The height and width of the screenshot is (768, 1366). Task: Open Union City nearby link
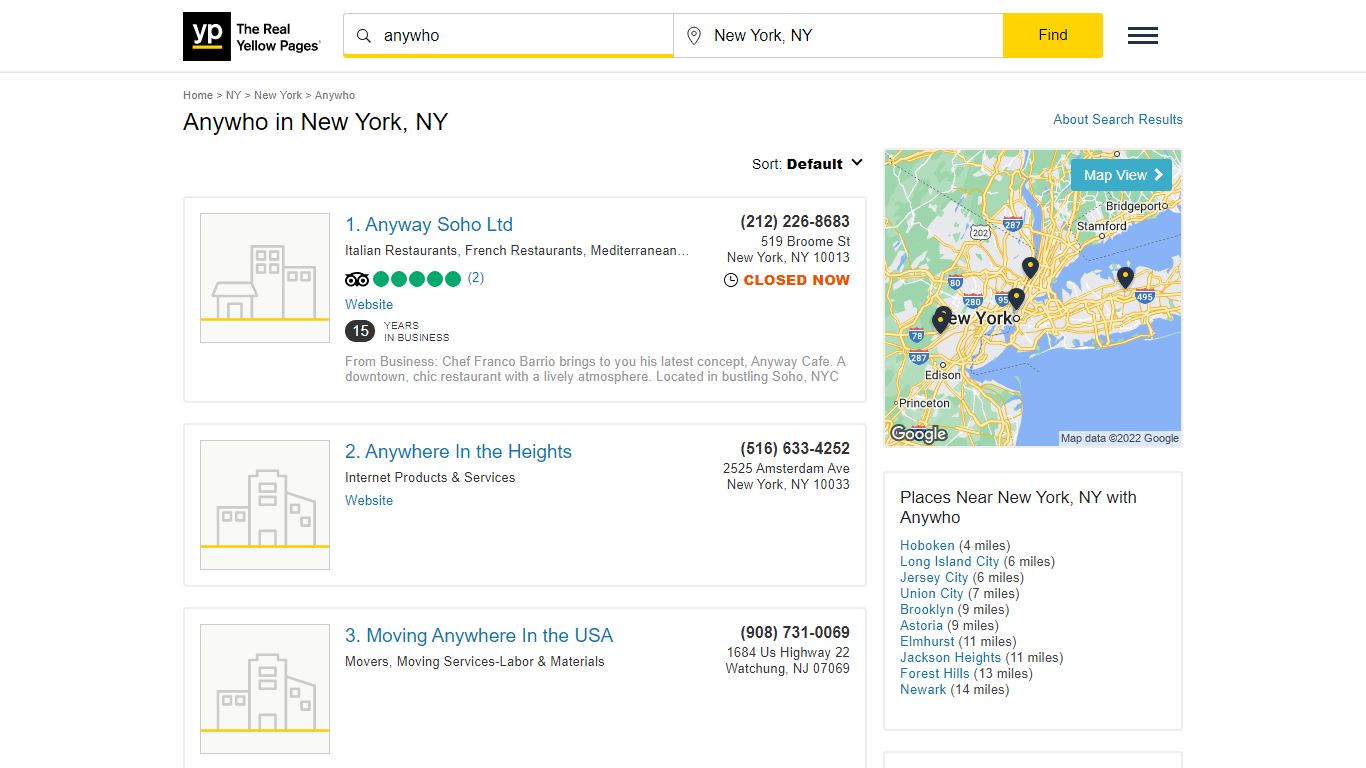932,594
